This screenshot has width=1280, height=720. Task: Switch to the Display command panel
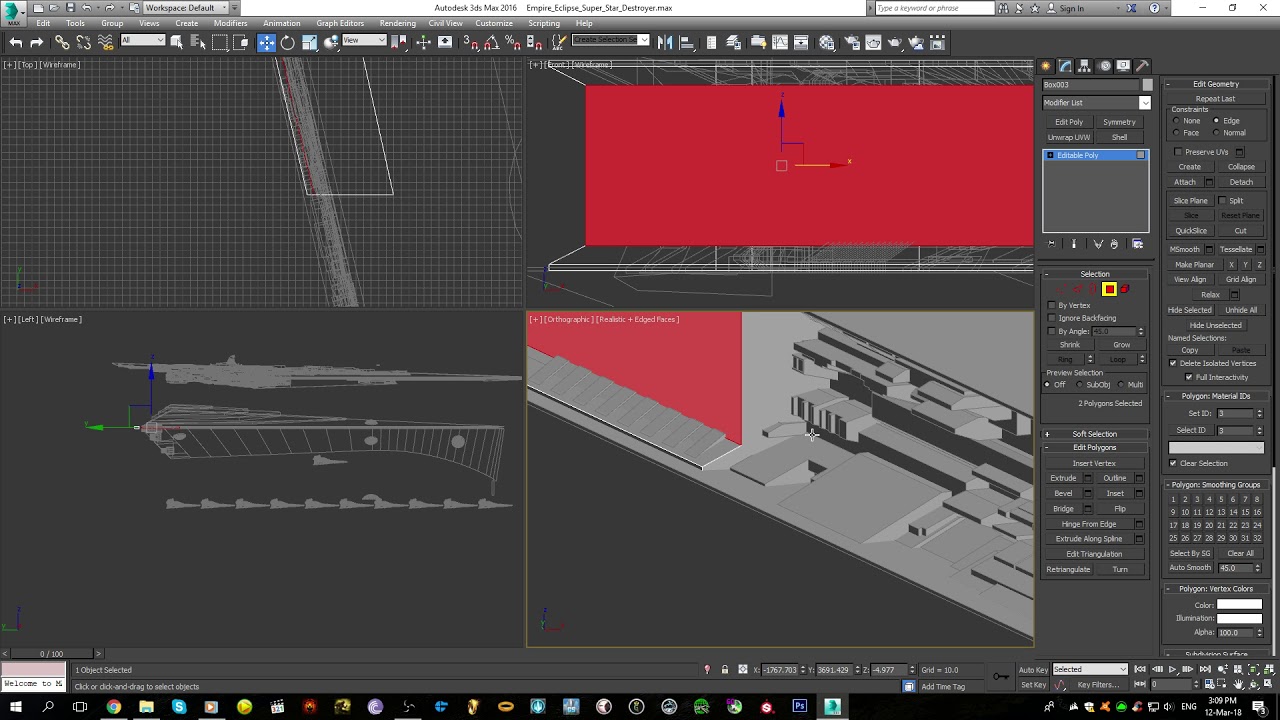pyautogui.click(x=1124, y=66)
